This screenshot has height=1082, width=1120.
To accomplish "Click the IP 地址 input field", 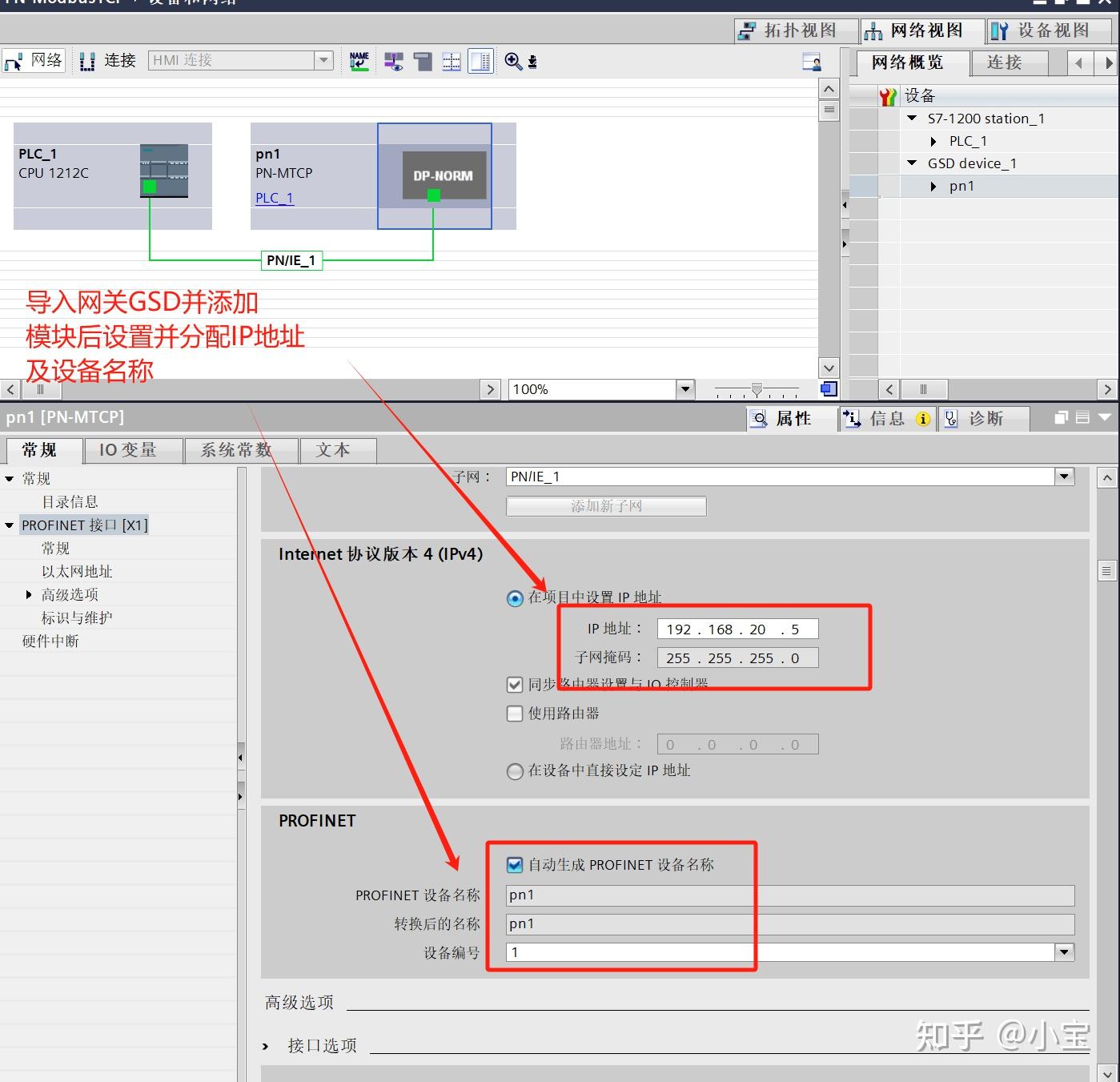I will (735, 628).
